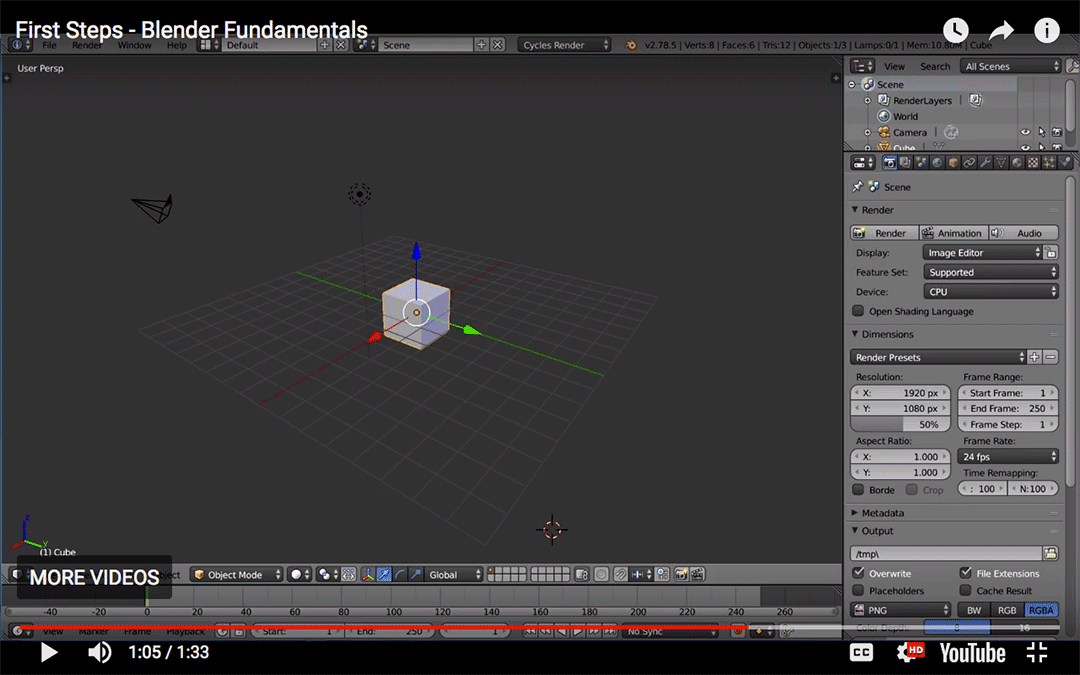Viewport: 1080px width, 675px height.
Task: Click the 50% resolution percentage slider
Action: (x=900, y=424)
